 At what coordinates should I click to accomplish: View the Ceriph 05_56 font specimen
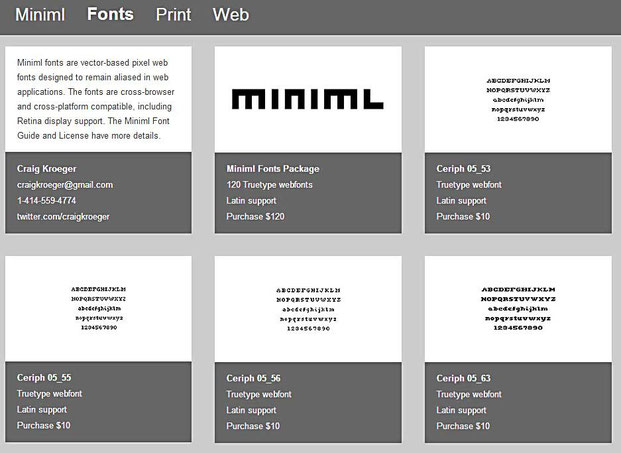coord(308,309)
